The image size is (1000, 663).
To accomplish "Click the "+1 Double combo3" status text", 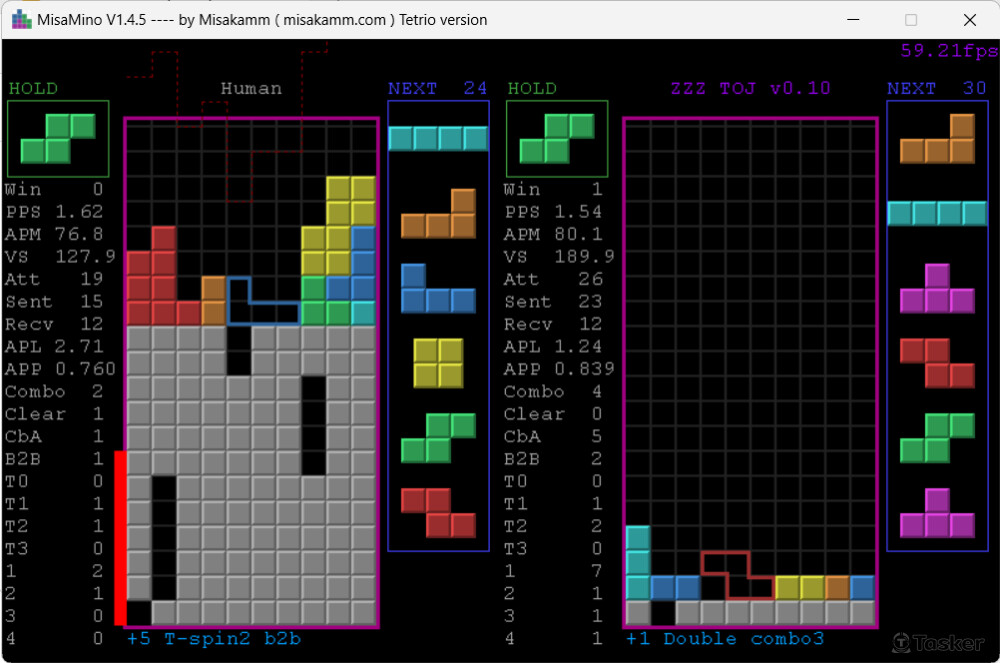I will point(724,639).
